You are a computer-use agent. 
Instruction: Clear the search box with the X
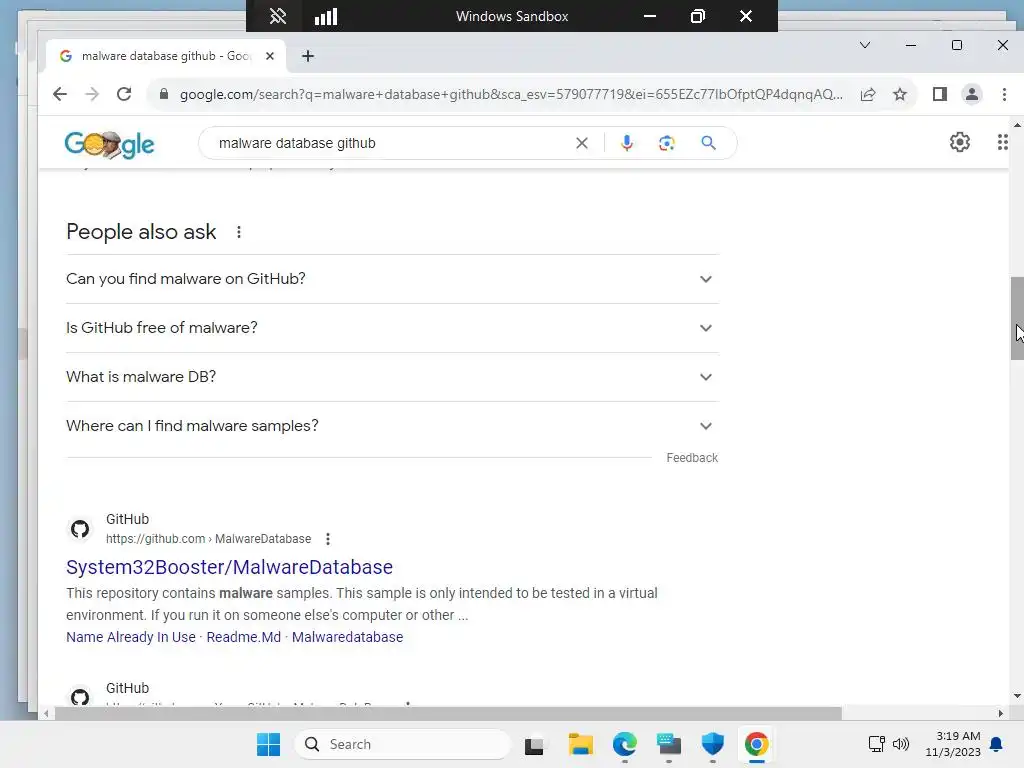tap(582, 143)
